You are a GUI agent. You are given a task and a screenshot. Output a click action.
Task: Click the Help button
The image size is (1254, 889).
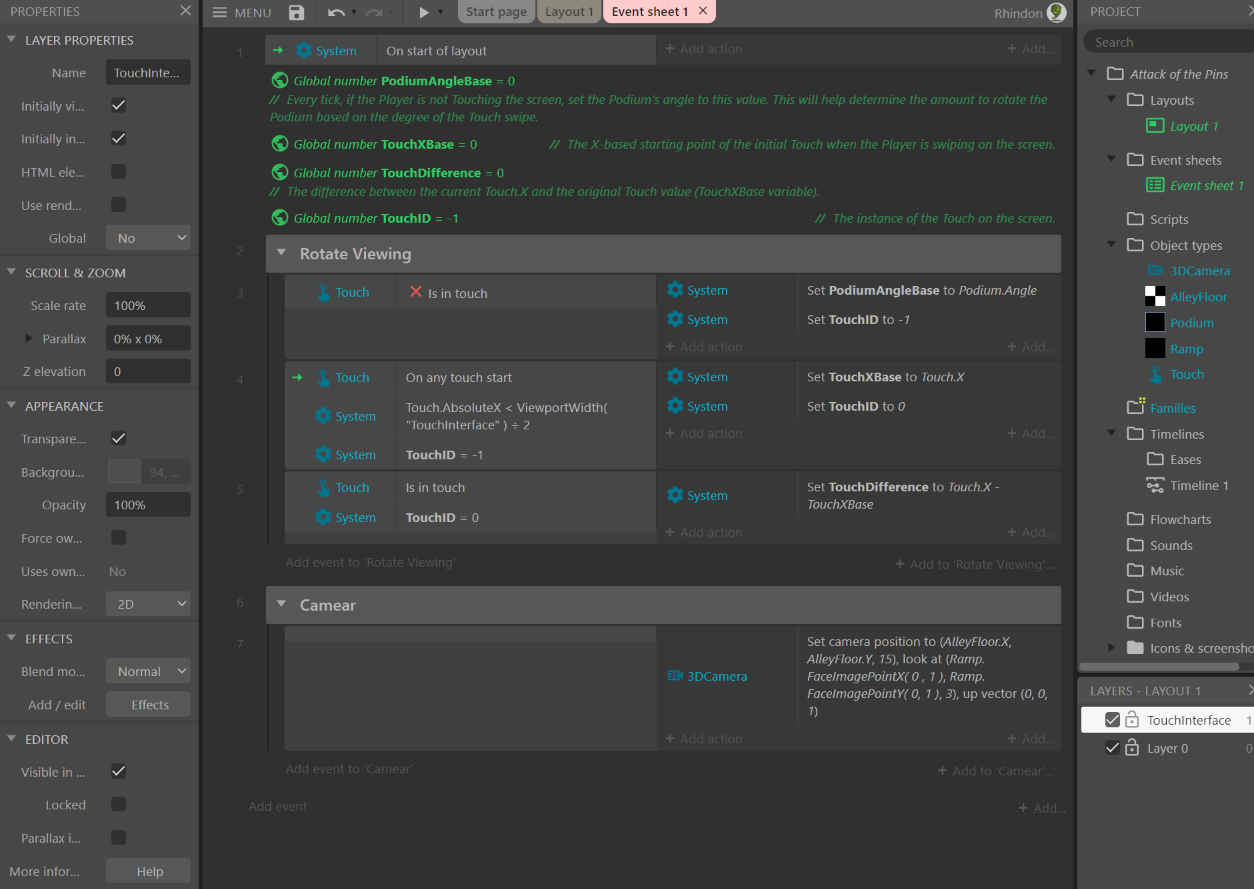148,871
